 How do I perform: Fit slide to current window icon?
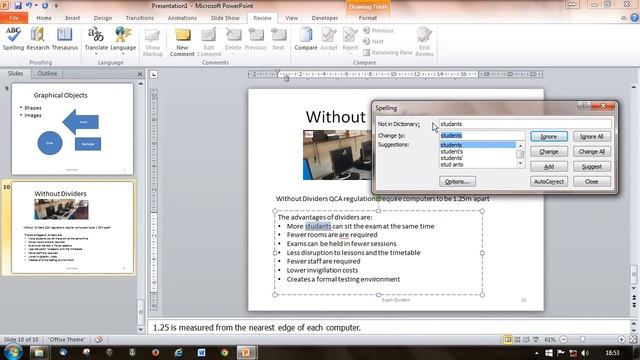(633, 340)
